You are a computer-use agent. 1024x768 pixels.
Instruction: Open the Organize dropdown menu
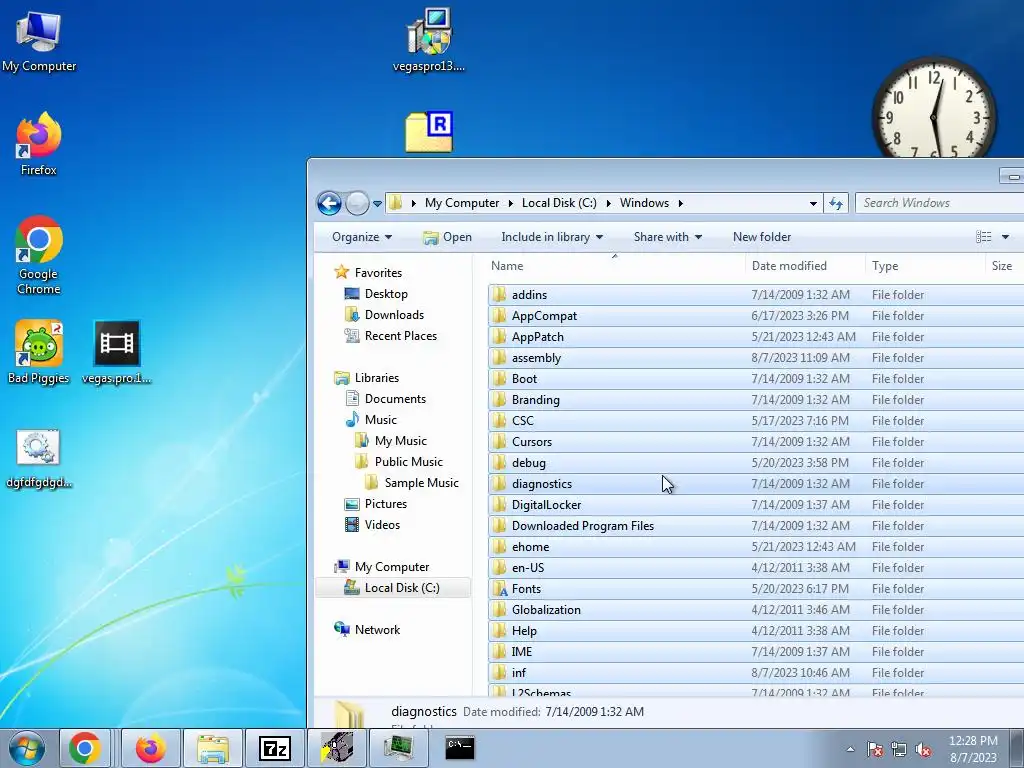coord(362,237)
